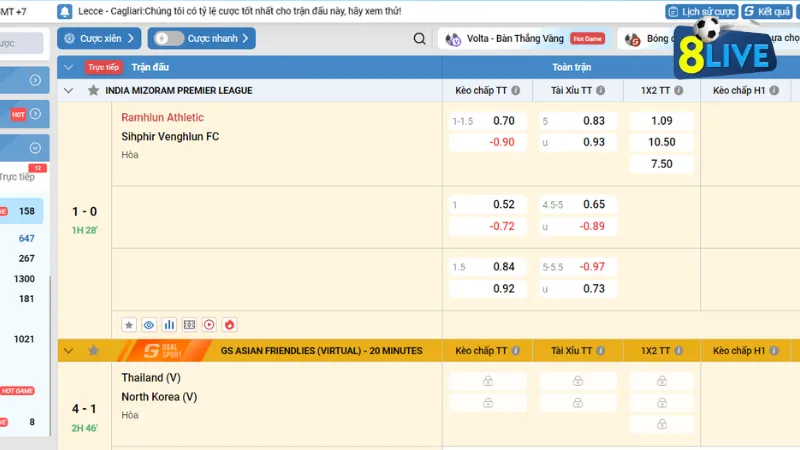Play the live stream video icon

pyautogui.click(x=209, y=325)
